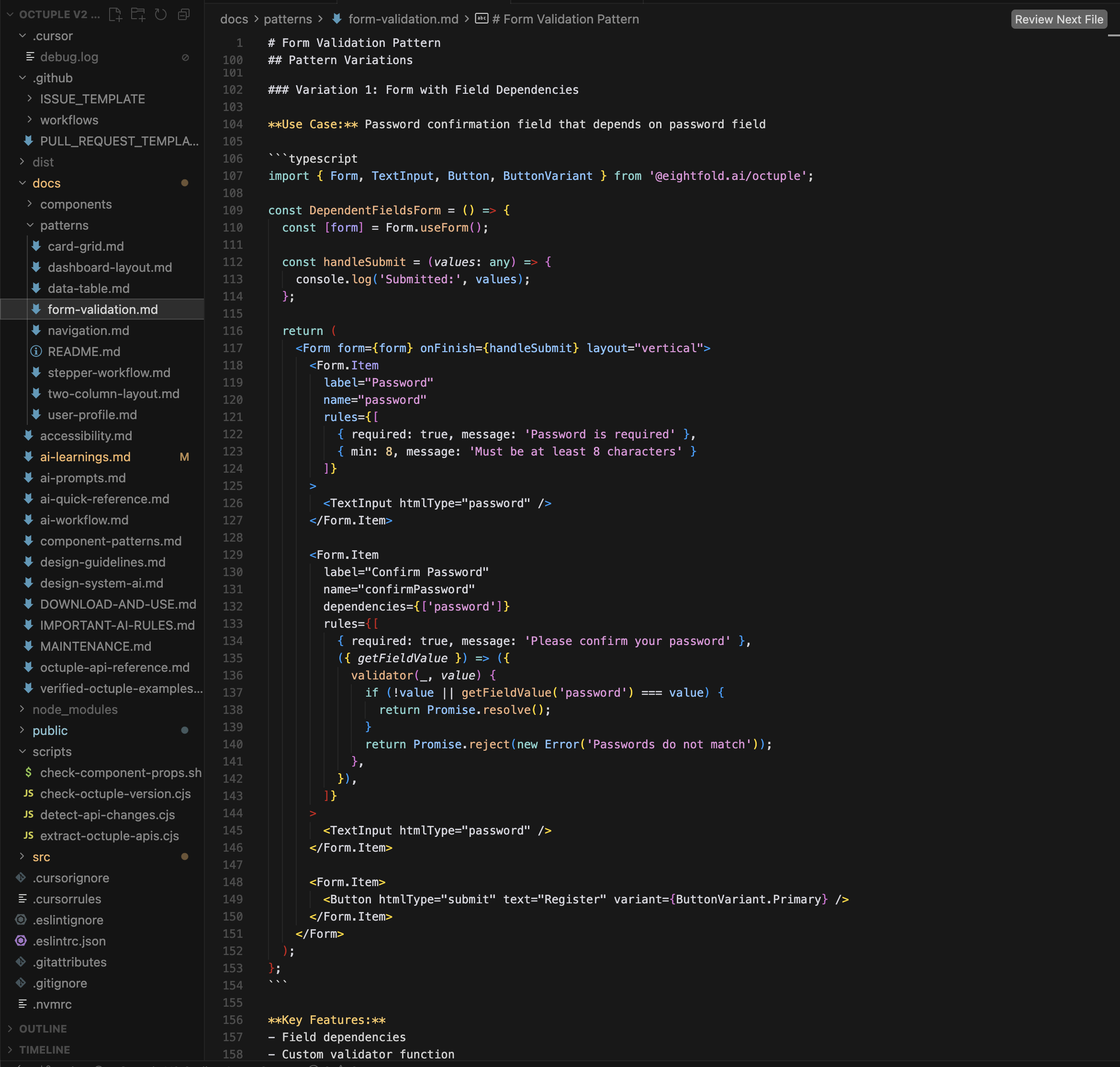Click the New File icon in explorer header
The image size is (1120, 1067).
115,15
